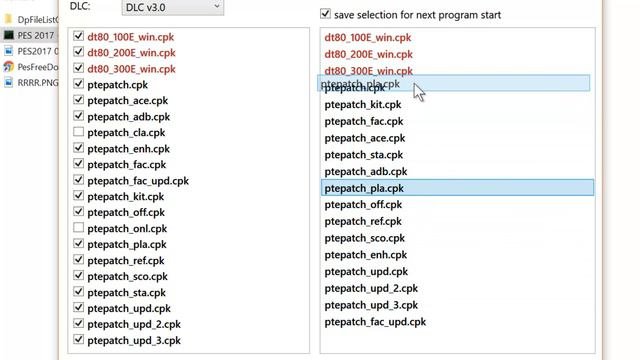640x360 pixels.
Task: Select ptepatch_adb.cpk in right order list
Action: pyautogui.click(x=366, y=171)
